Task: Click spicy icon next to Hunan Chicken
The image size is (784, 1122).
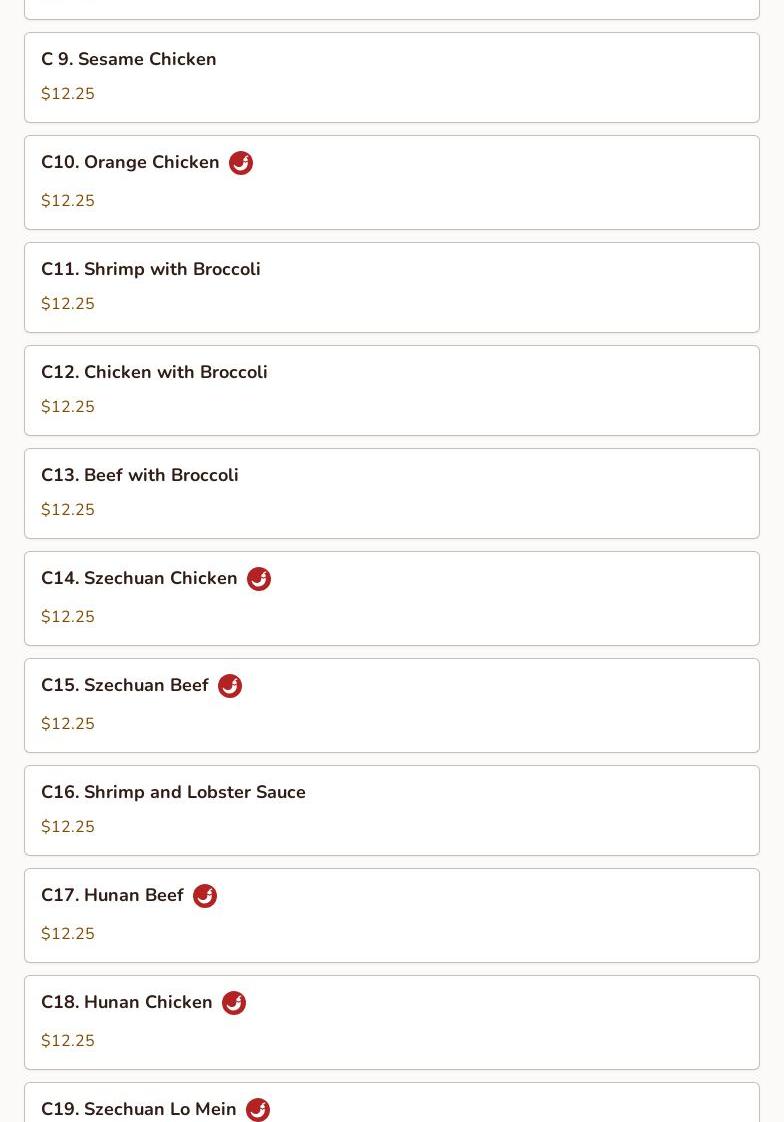Action: pos(234,1003)
